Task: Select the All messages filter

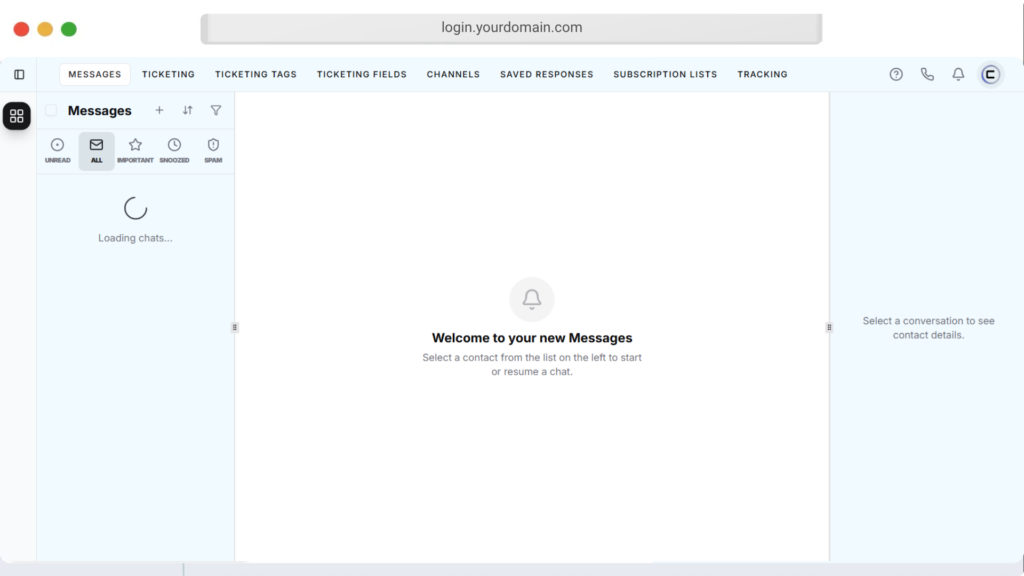Action: click(96, 151)
